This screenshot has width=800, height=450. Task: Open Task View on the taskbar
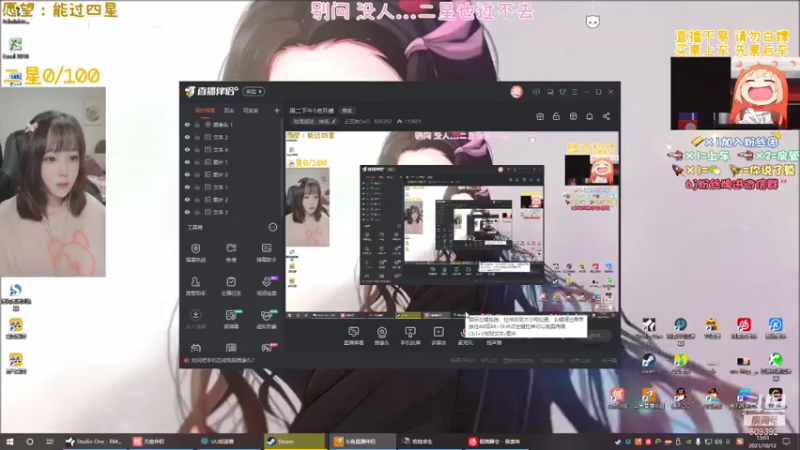[49, 441]
